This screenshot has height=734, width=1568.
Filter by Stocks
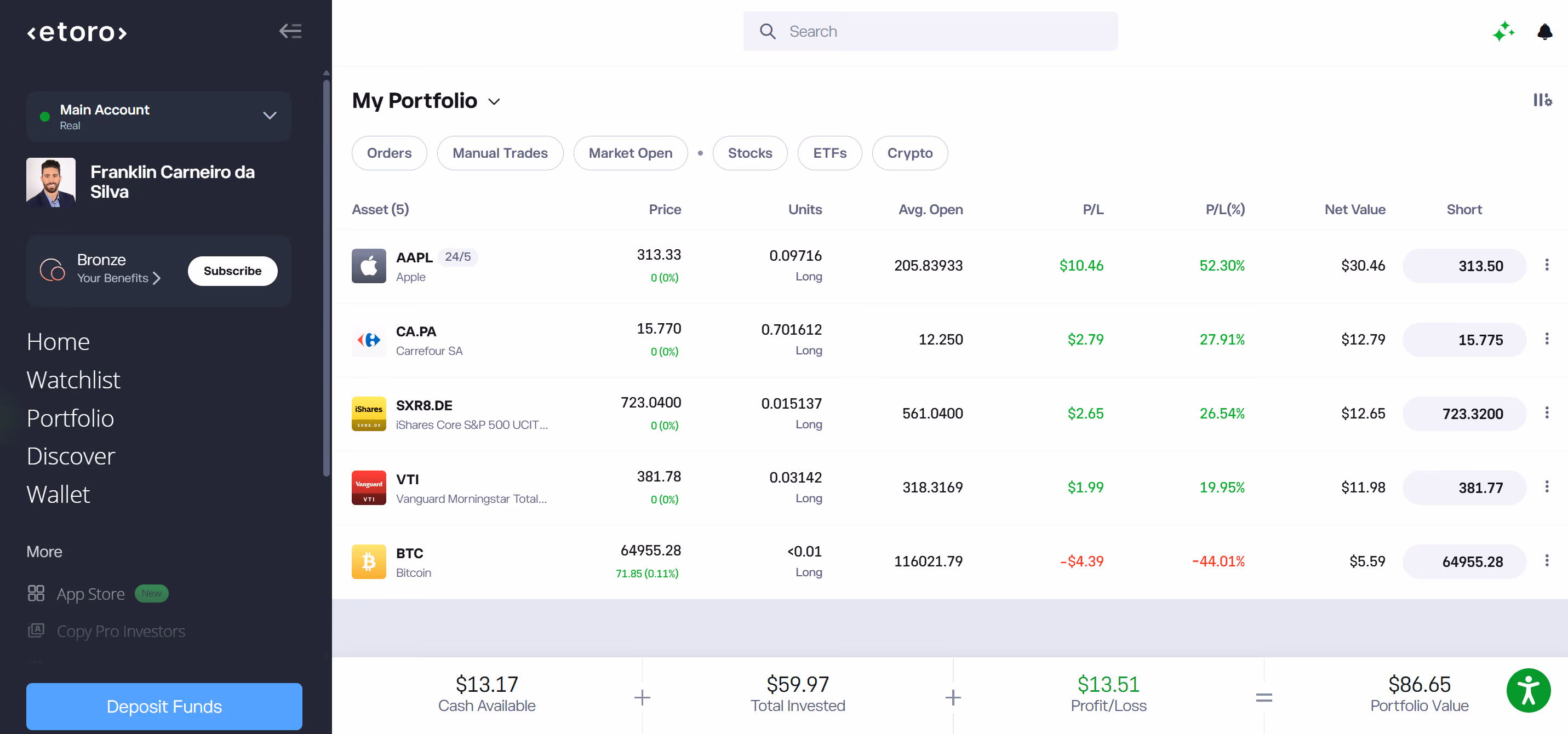(x=750, y=153)
